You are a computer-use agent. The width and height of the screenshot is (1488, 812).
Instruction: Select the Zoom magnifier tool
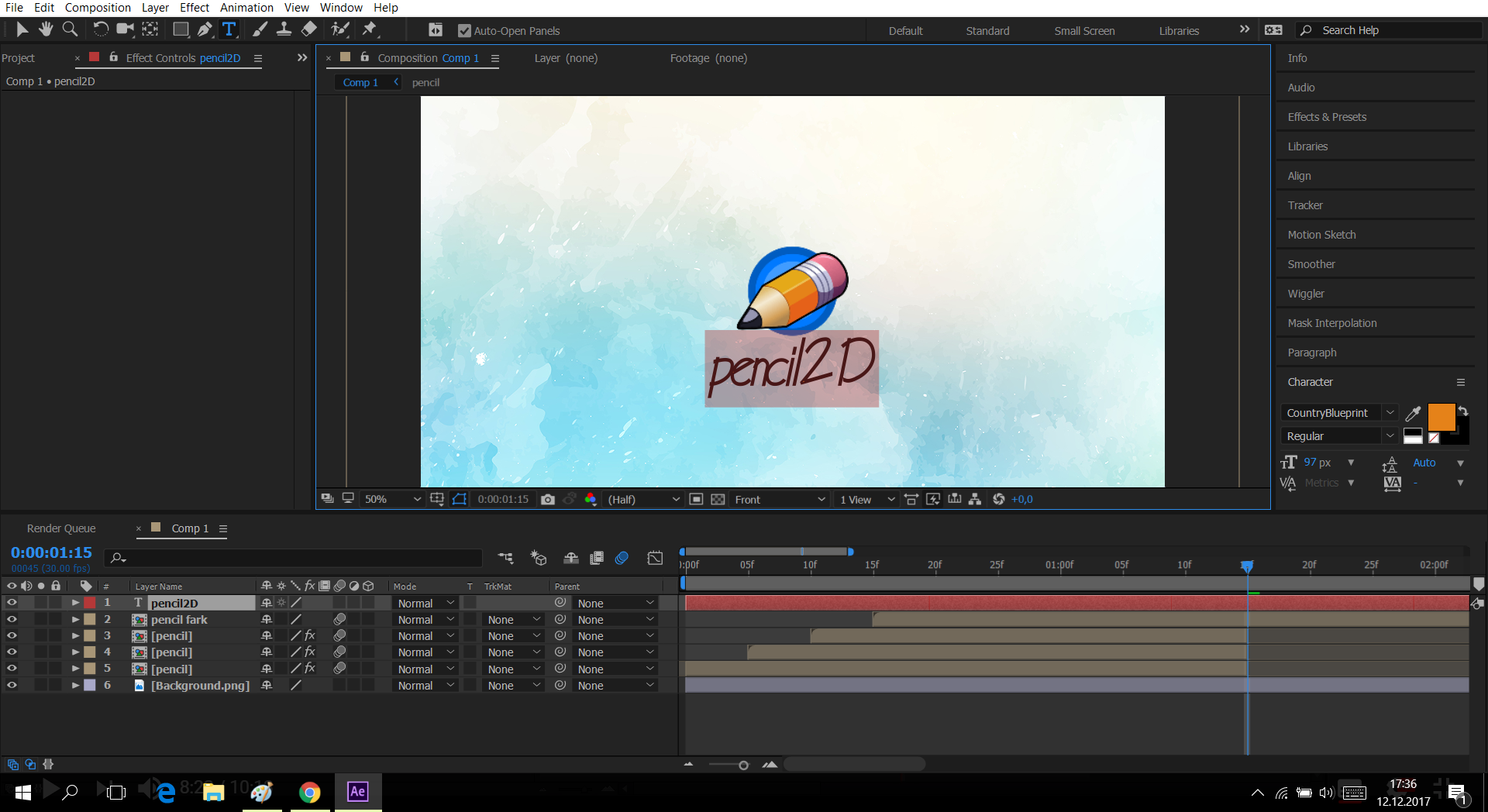point(70,29)
